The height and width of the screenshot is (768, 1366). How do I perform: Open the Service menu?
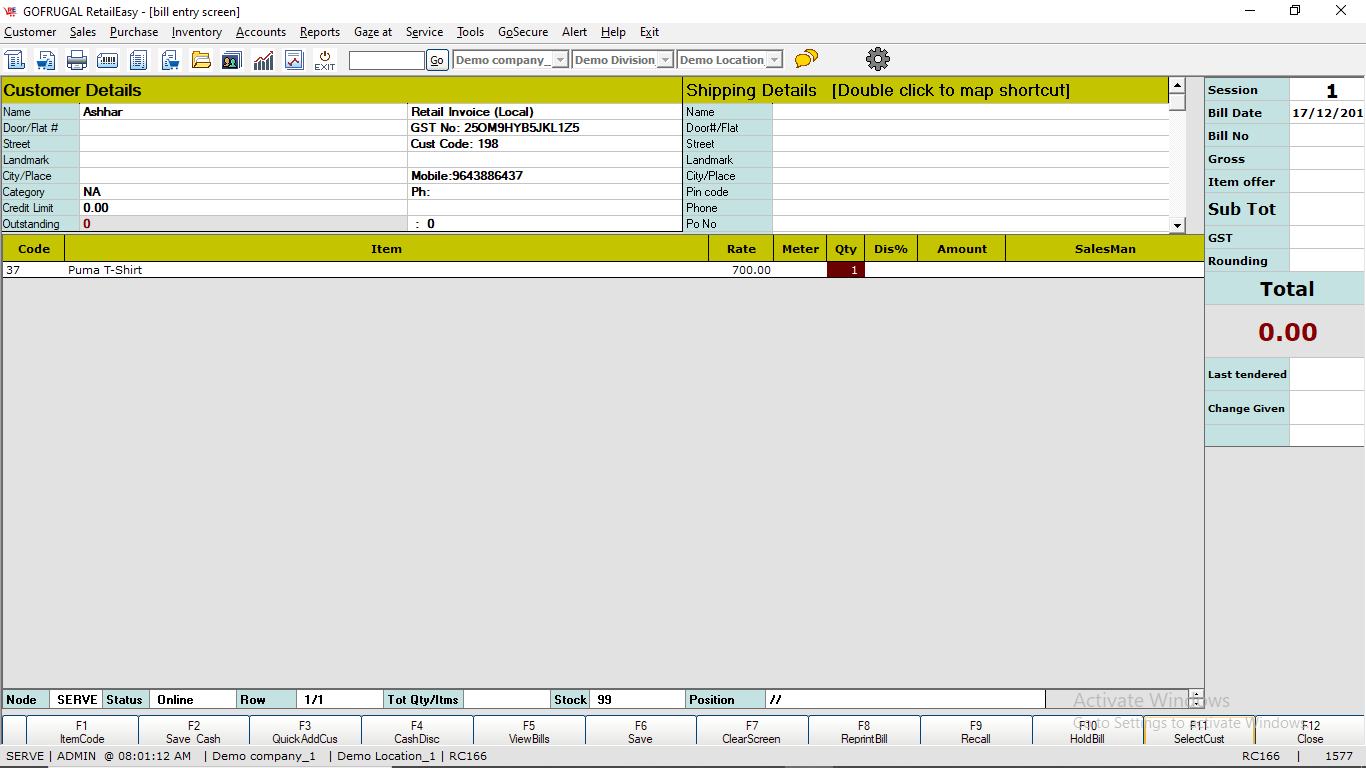(x=424, y=32)
